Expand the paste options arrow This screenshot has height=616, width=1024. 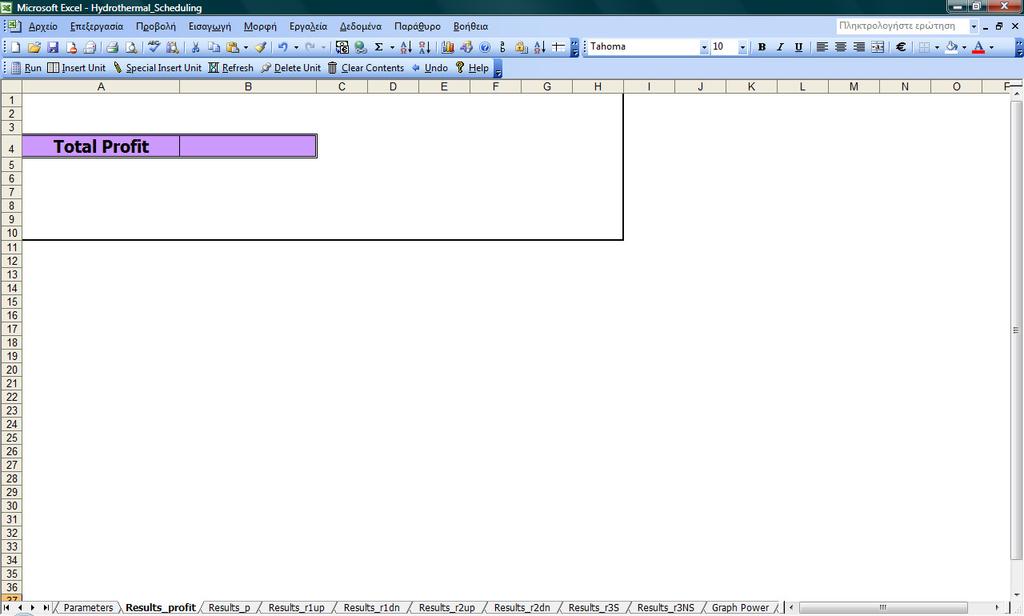246,47
